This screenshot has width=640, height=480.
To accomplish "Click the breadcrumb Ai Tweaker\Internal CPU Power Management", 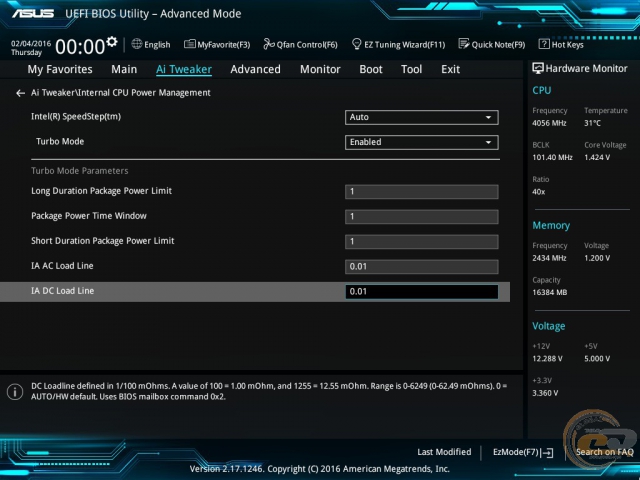I will 121,93.
